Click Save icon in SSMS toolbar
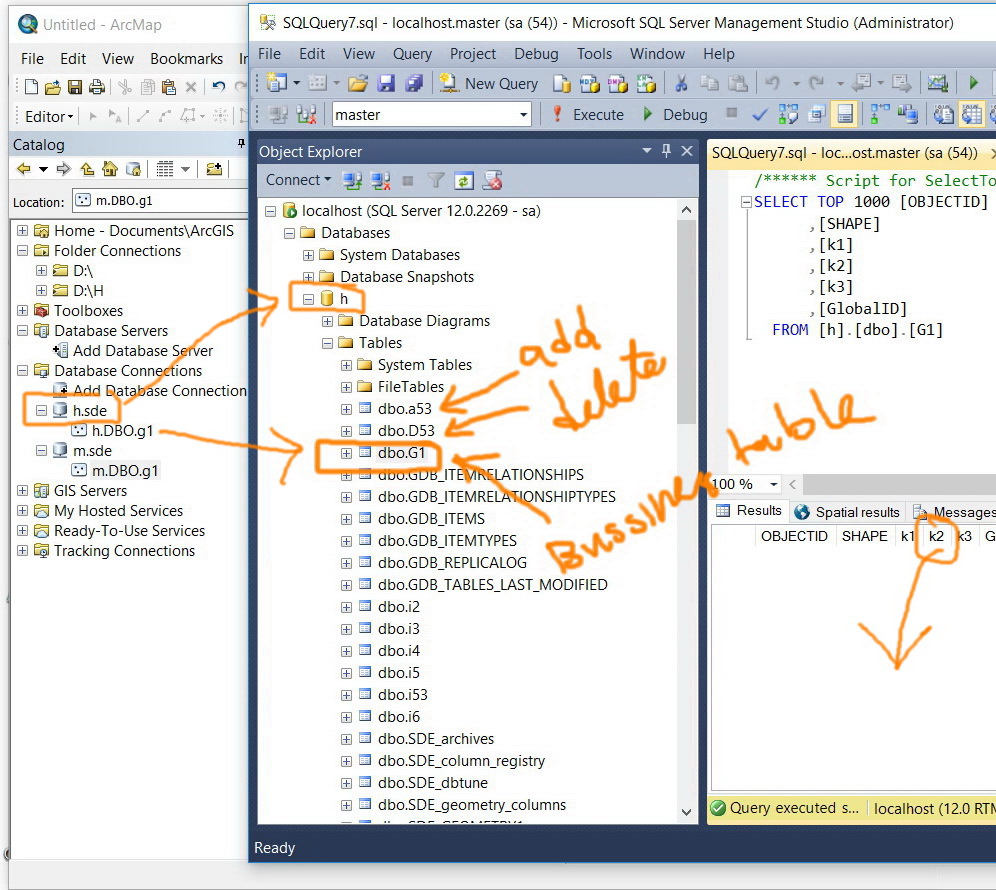This screenshot has width=996, height=890. 386,83
